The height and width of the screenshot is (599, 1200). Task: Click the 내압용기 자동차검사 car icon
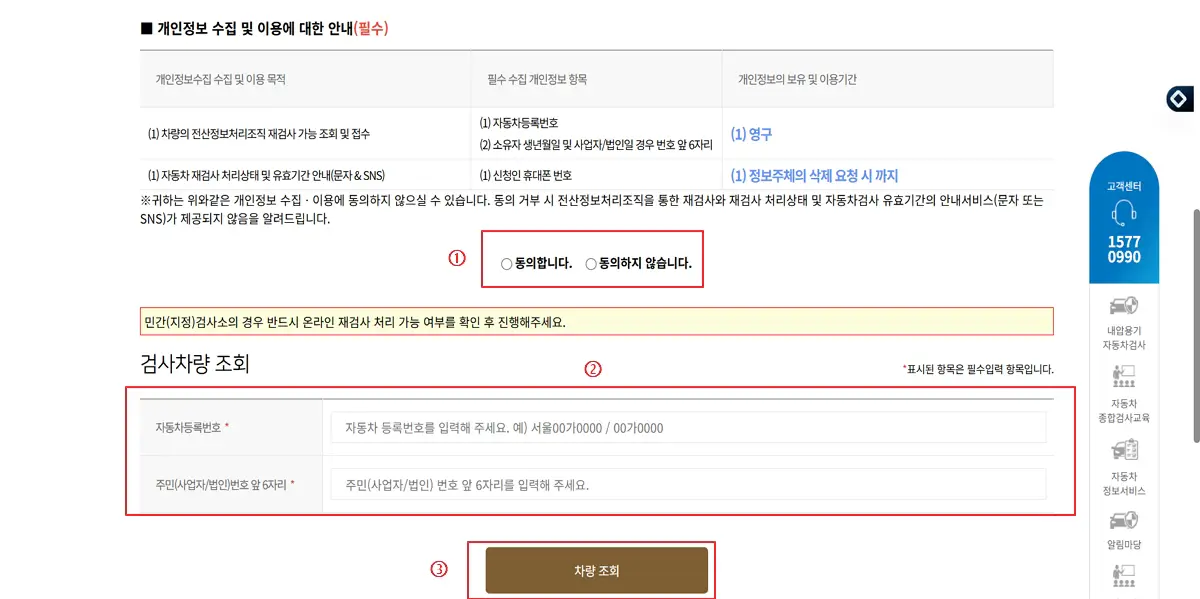point(1124,307)
